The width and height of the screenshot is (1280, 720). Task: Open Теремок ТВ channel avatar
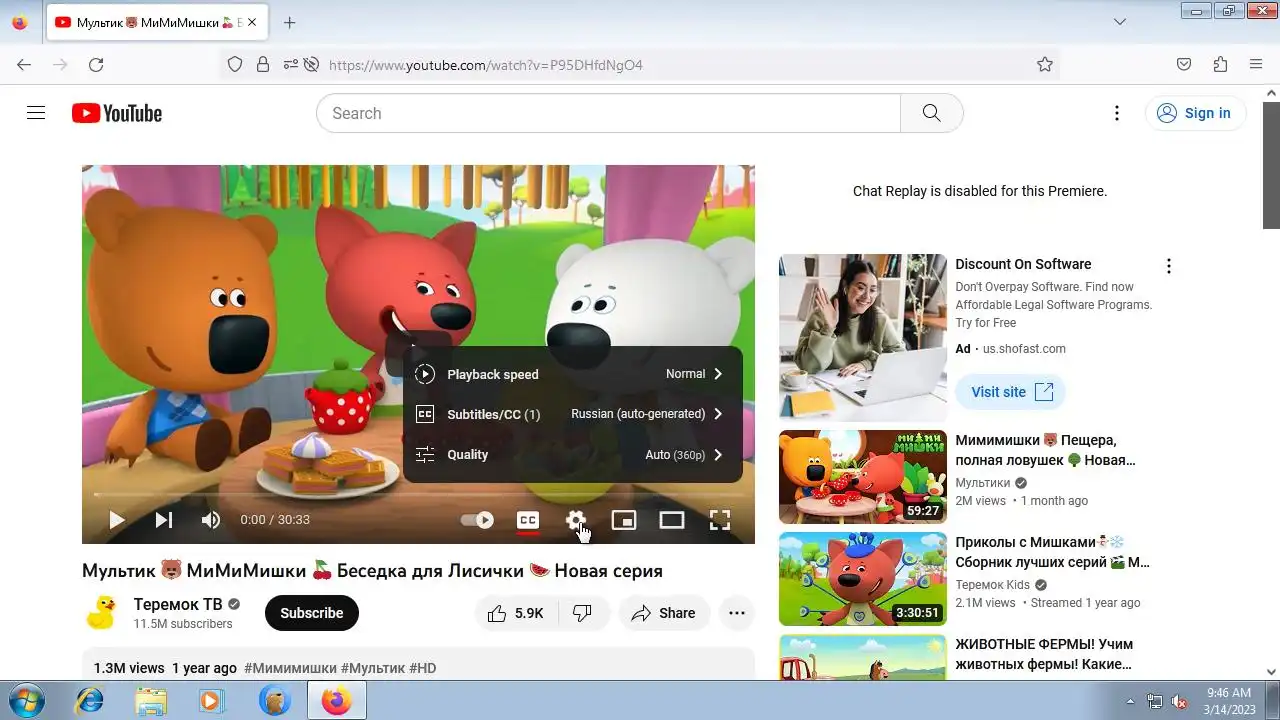point(102,613)
